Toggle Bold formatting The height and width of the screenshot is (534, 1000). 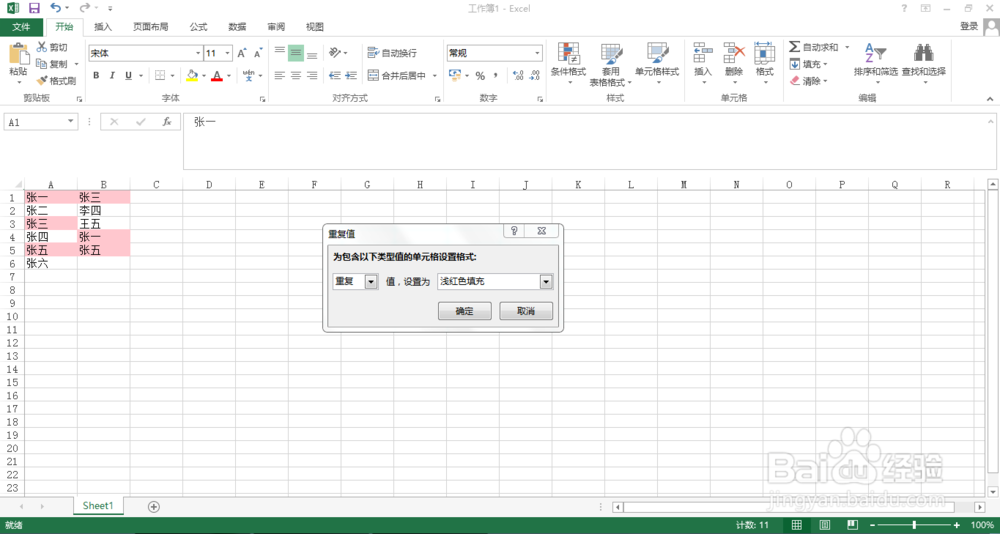point(96,75)
